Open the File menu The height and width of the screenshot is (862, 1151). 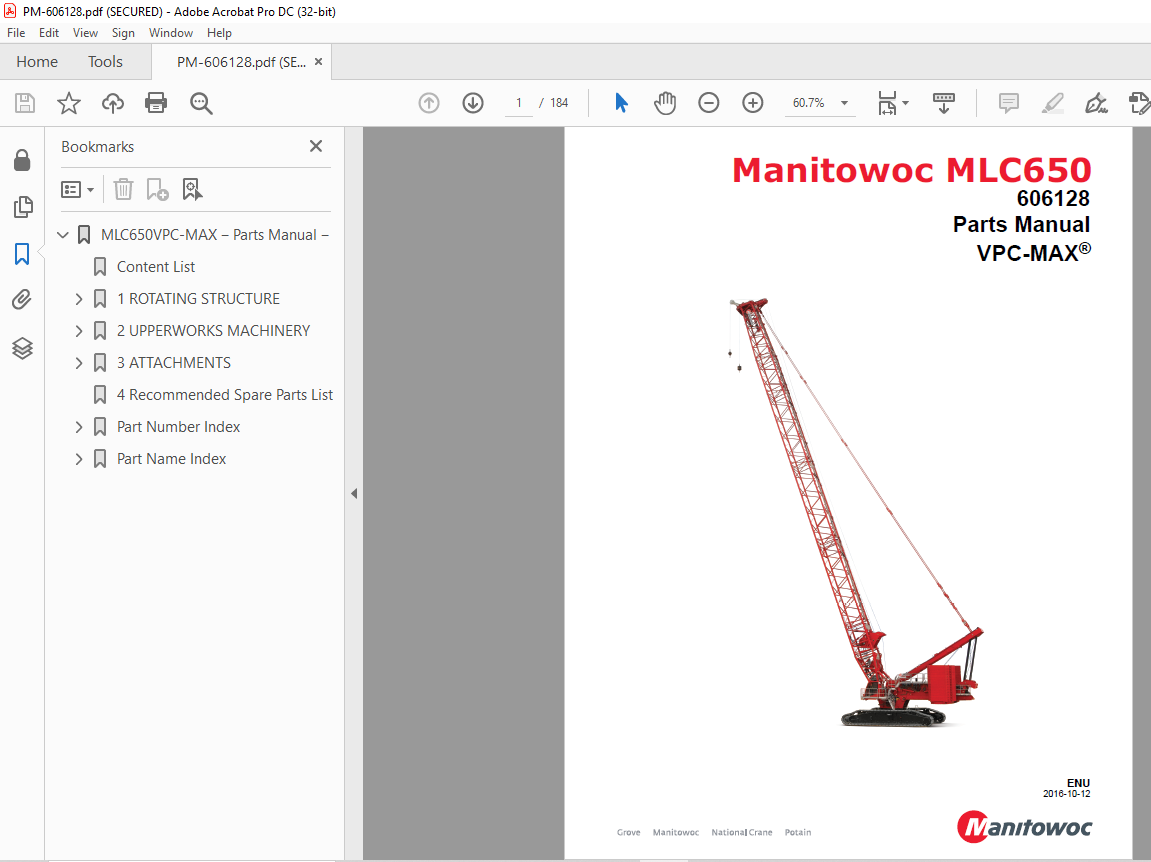click(x=16, y=33)
